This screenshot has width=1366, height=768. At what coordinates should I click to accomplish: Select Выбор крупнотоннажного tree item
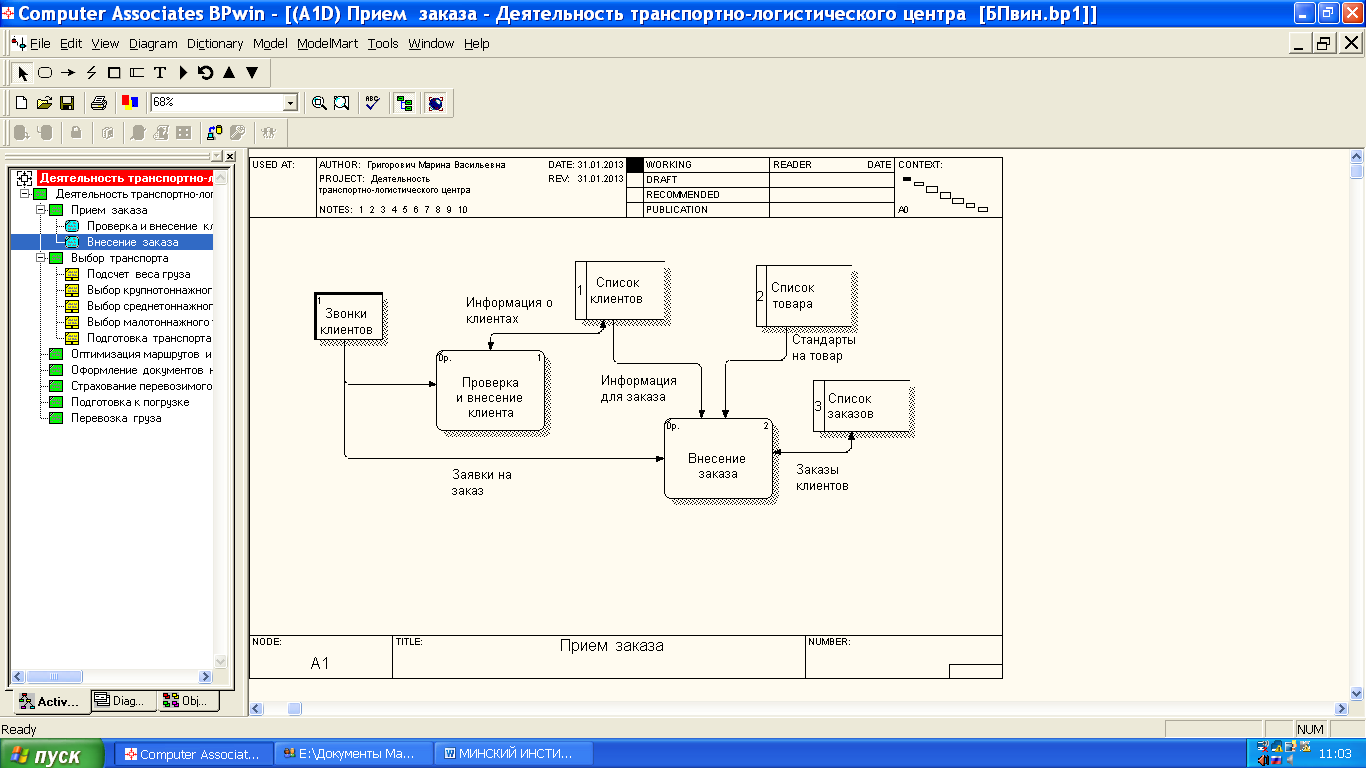[x=149, y=290]
